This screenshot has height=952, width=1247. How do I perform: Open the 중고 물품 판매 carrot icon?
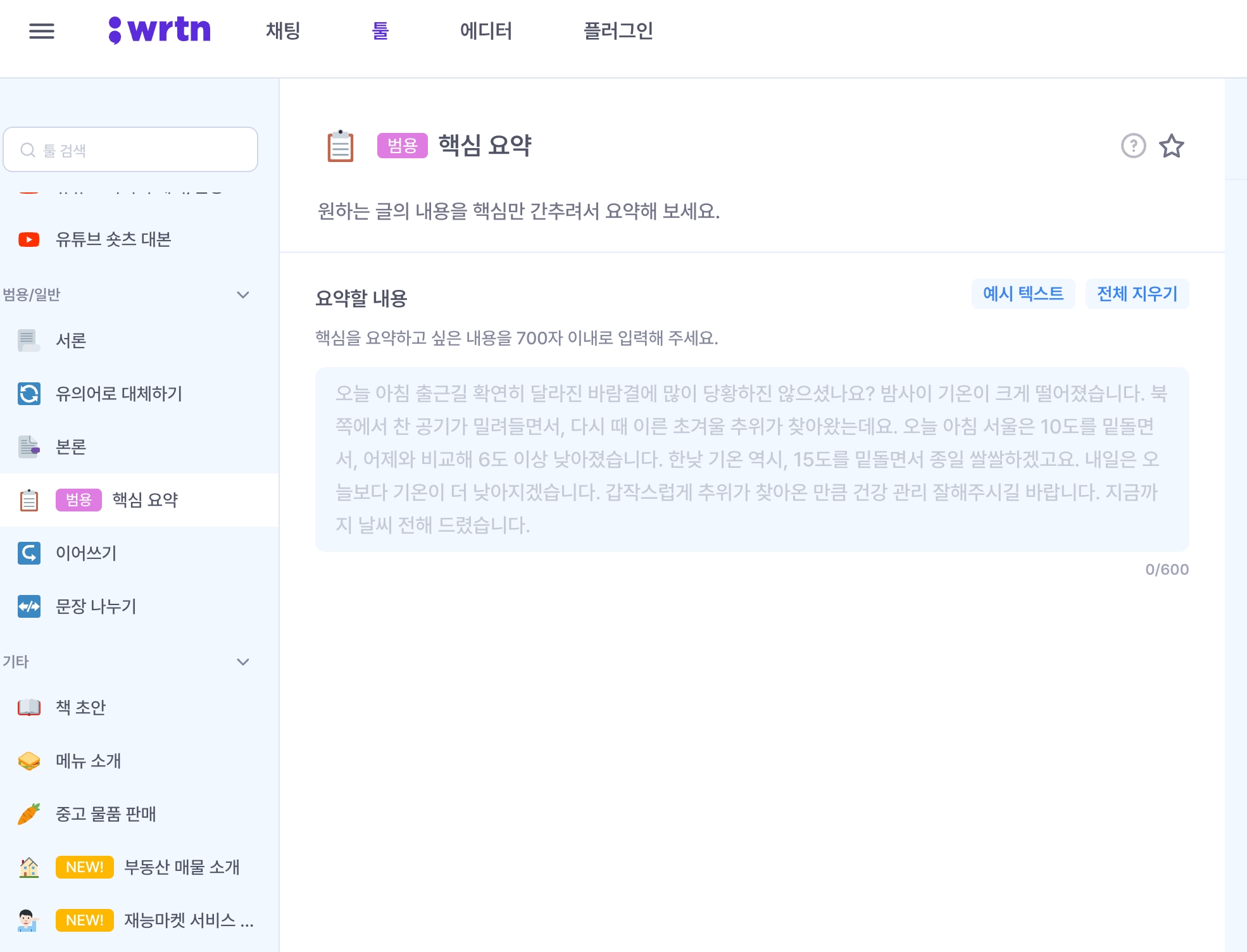(x=29, y=814)
